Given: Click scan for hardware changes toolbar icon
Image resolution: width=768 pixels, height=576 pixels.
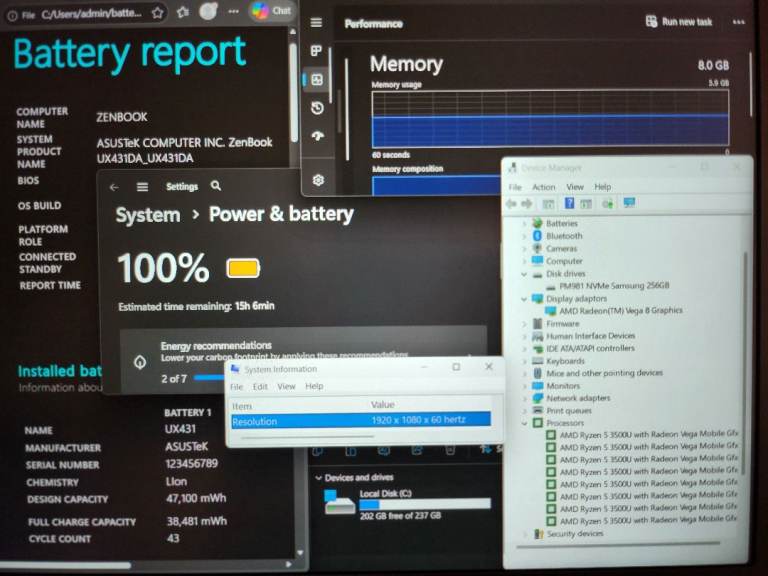Looking at the screenshot, I should 608,203.
